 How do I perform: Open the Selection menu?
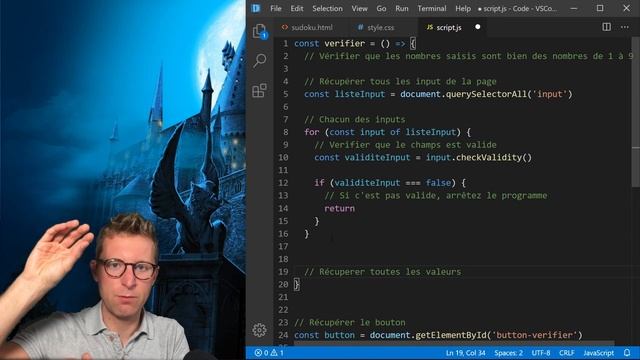click(327, 8)
